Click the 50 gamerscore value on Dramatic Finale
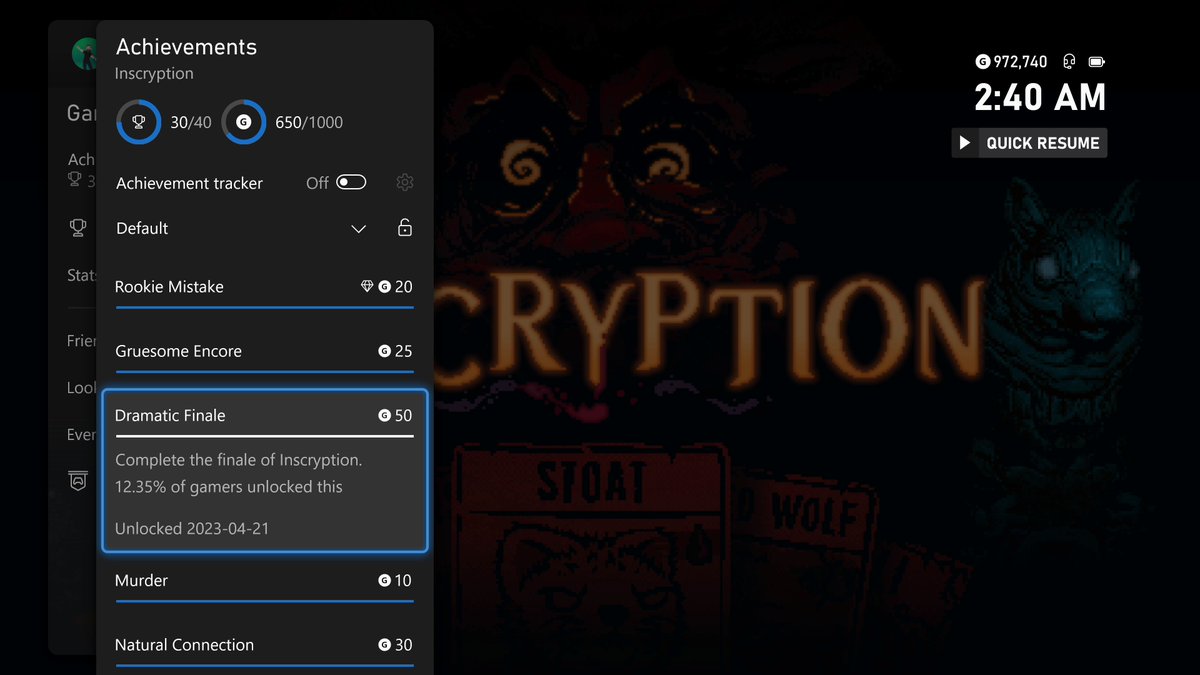 [403, 415]
